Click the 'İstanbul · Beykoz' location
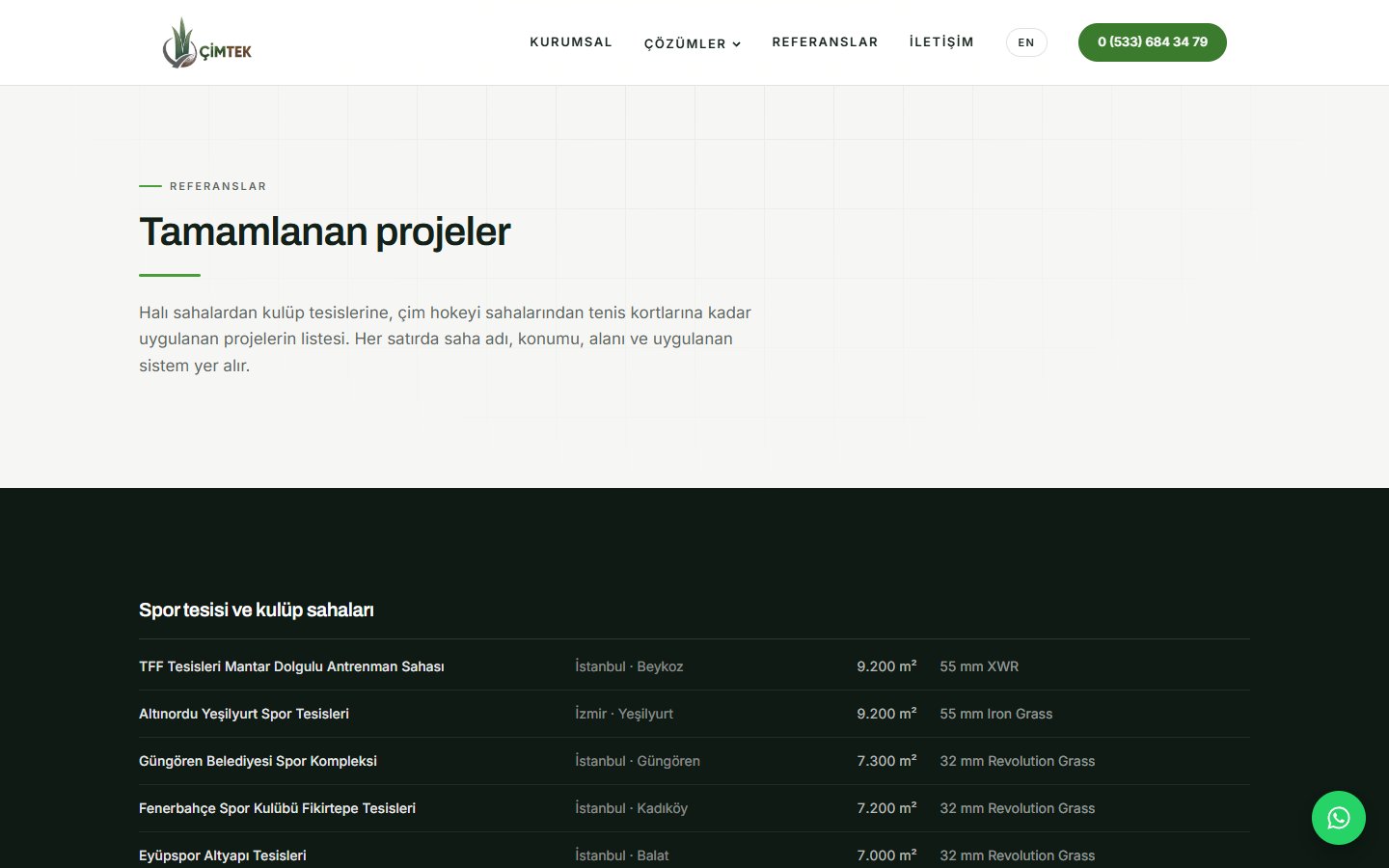Viewport: 1389px width, 868px height. coord(629,666)
